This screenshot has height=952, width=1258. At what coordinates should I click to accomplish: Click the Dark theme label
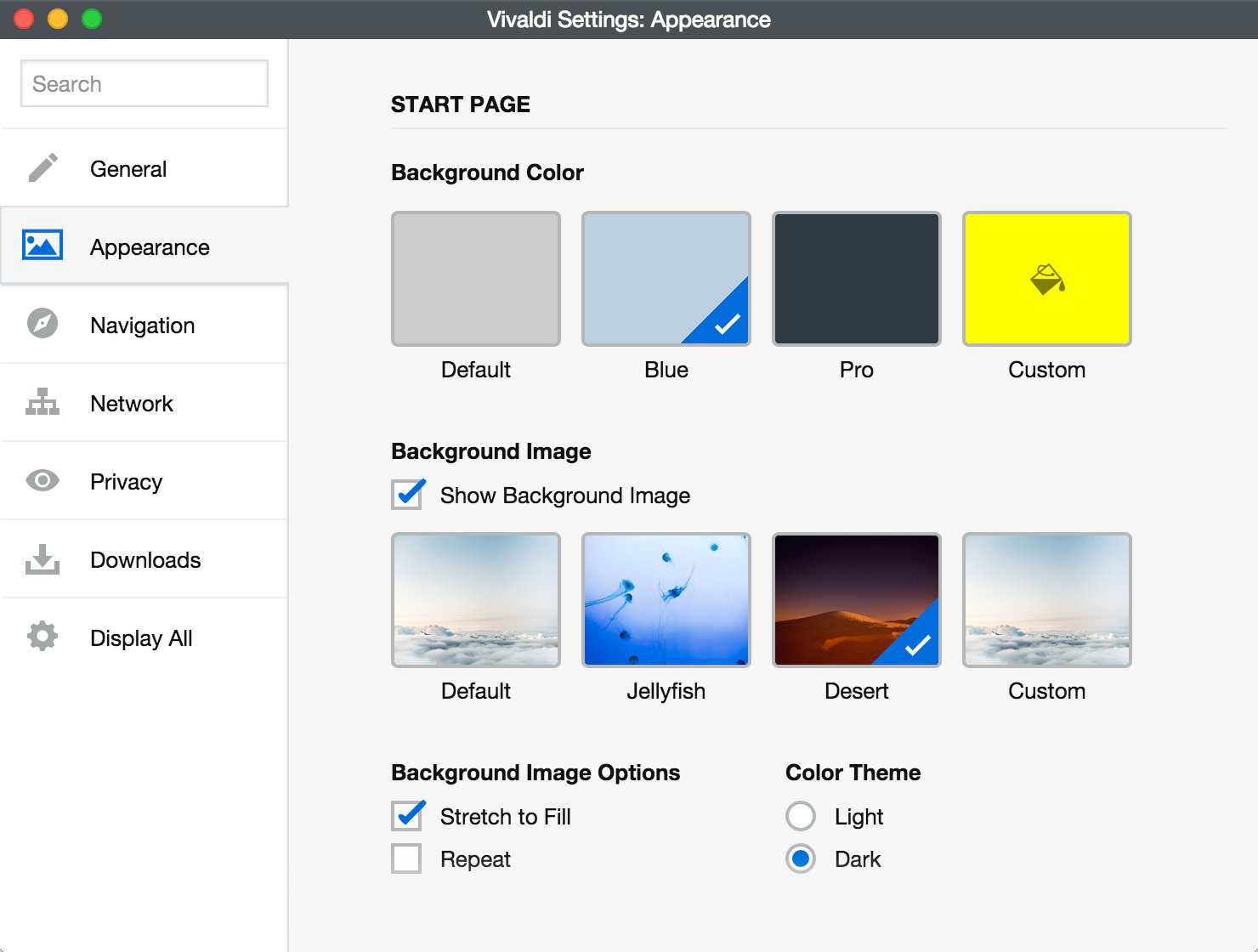[x=858, y=859]
